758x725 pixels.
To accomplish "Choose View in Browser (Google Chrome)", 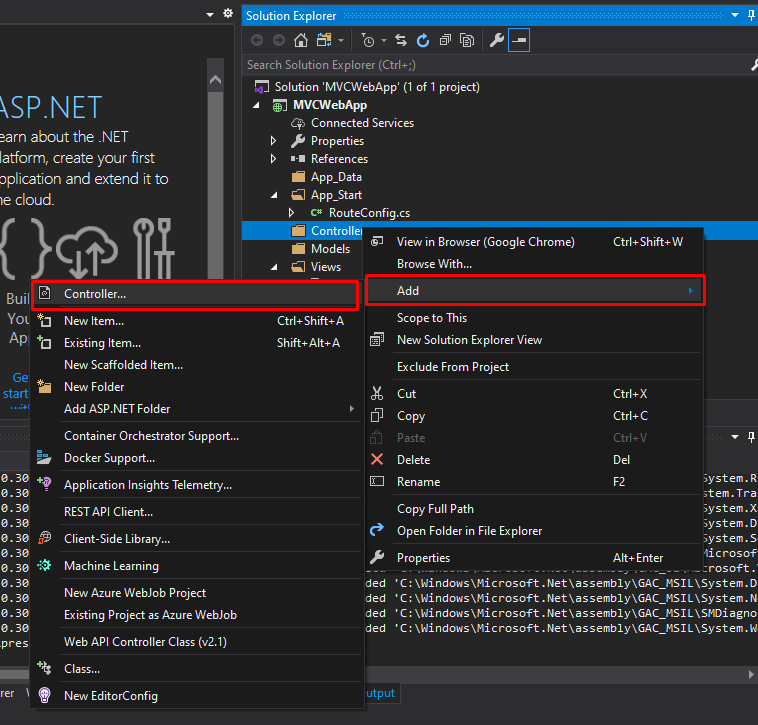I will [534, 242].
